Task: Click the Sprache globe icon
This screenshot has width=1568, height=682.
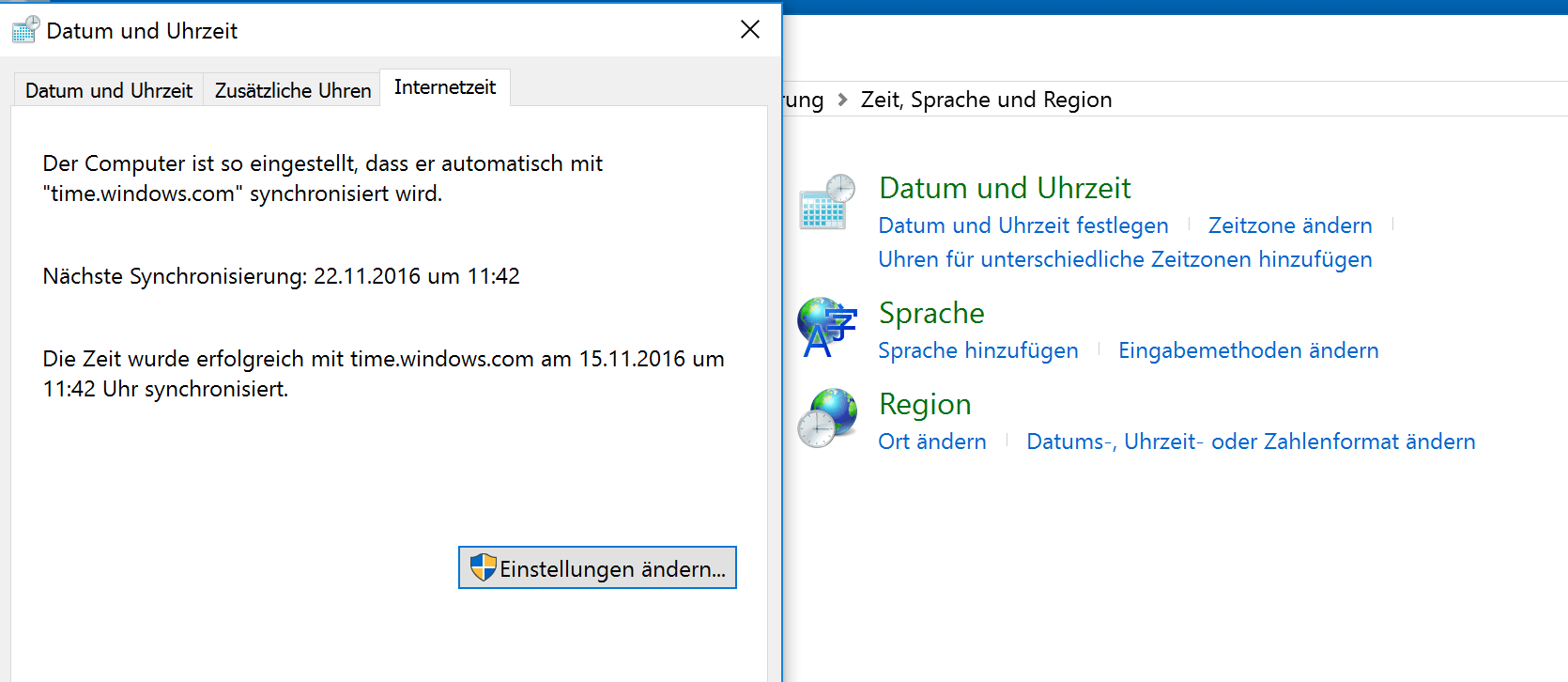Action: (827, 327)
